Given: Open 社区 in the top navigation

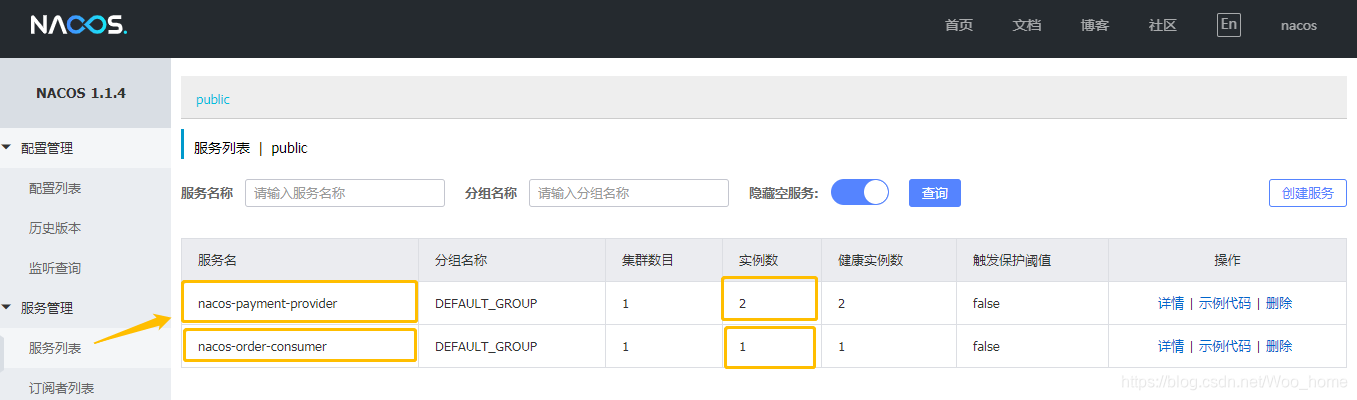Looking at the screenshot, I should click(x=1163, y=26).
